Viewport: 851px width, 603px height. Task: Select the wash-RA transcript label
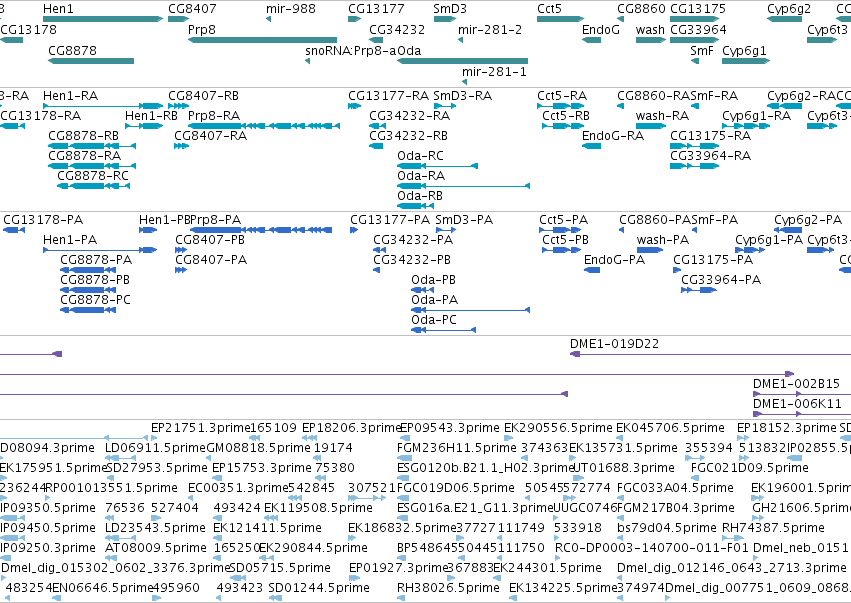[662, 116]
